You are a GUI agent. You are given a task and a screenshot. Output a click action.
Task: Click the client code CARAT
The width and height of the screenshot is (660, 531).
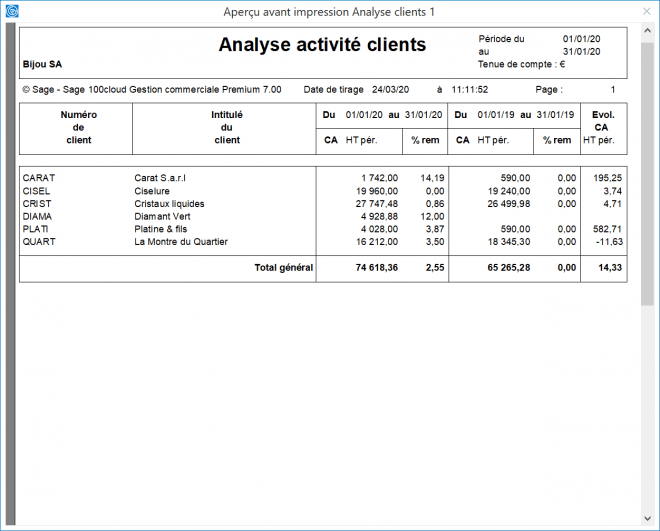(x=39, y=178)
